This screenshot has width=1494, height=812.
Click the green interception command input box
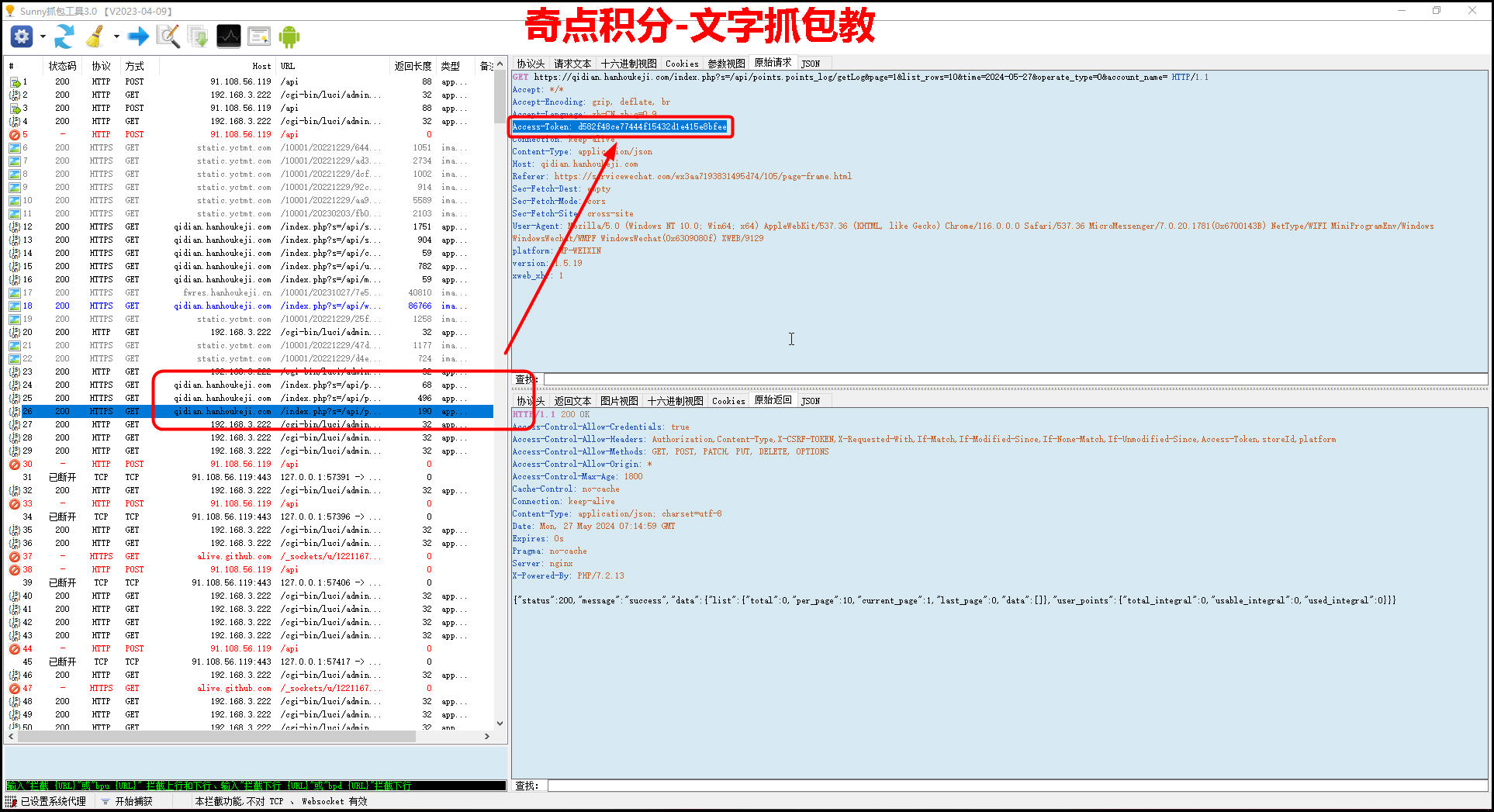[x=256, y=786]
